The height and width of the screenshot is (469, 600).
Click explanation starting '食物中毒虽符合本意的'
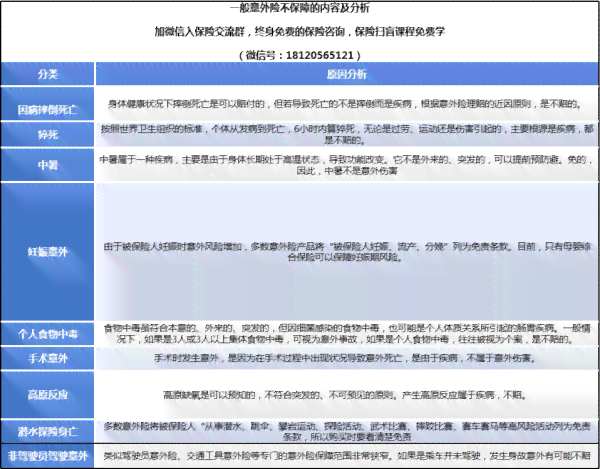point(347,334)
